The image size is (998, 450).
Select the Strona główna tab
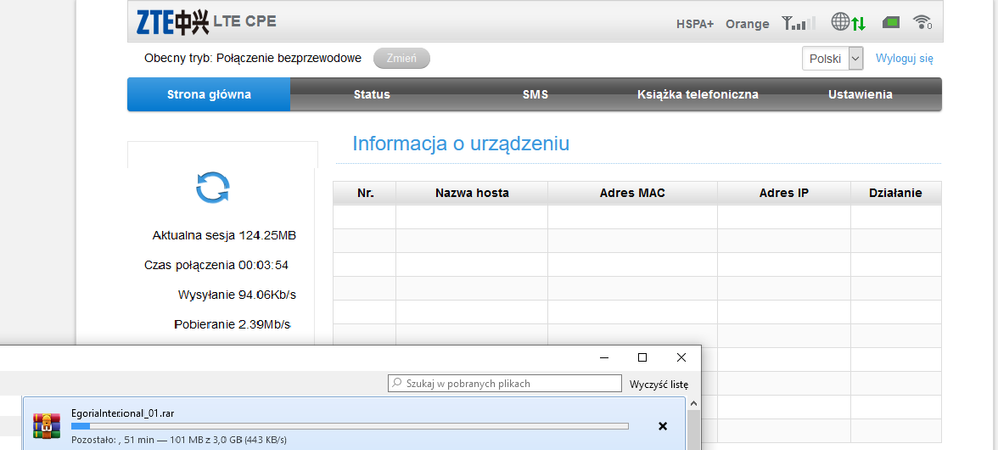(x=209, y=95)
